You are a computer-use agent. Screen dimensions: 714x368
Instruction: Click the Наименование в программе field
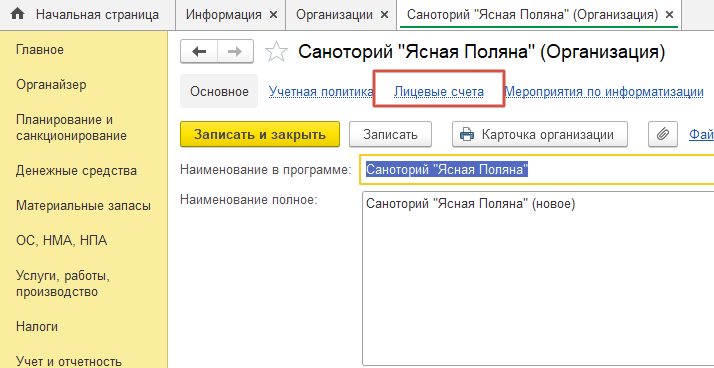537,169
